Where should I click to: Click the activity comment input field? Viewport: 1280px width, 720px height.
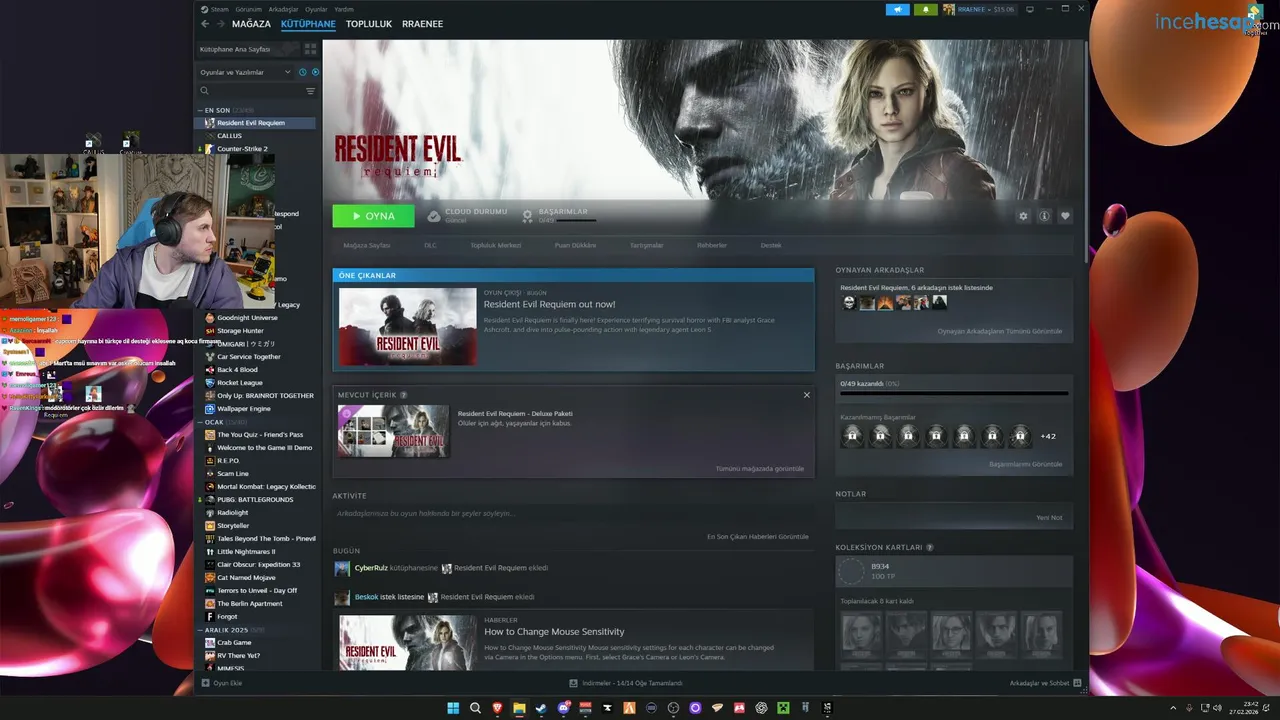[573, 513]
